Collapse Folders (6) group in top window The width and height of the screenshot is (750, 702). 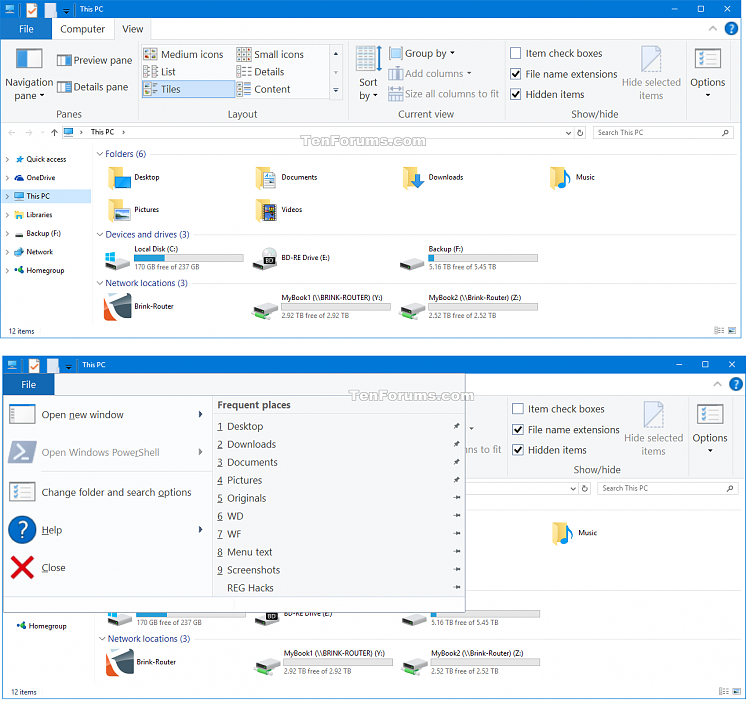(100, 154)
